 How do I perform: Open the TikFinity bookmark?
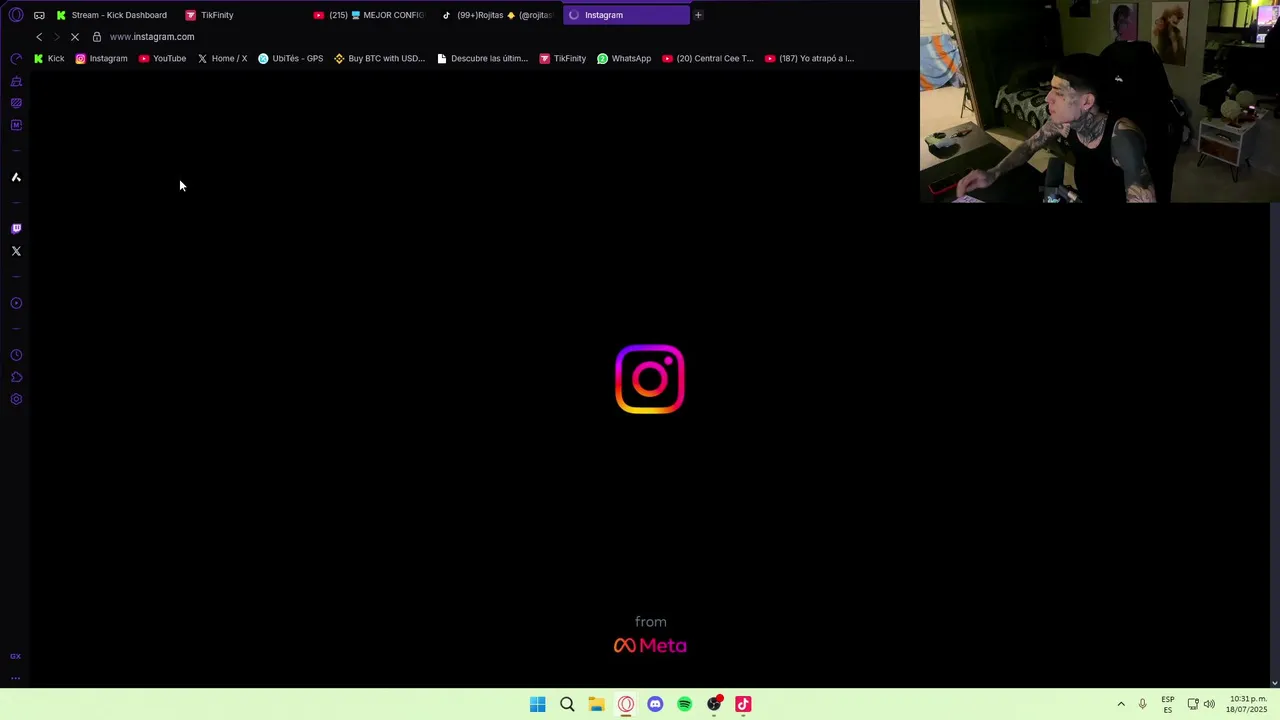pyautogui.click(x=562, y=58)
